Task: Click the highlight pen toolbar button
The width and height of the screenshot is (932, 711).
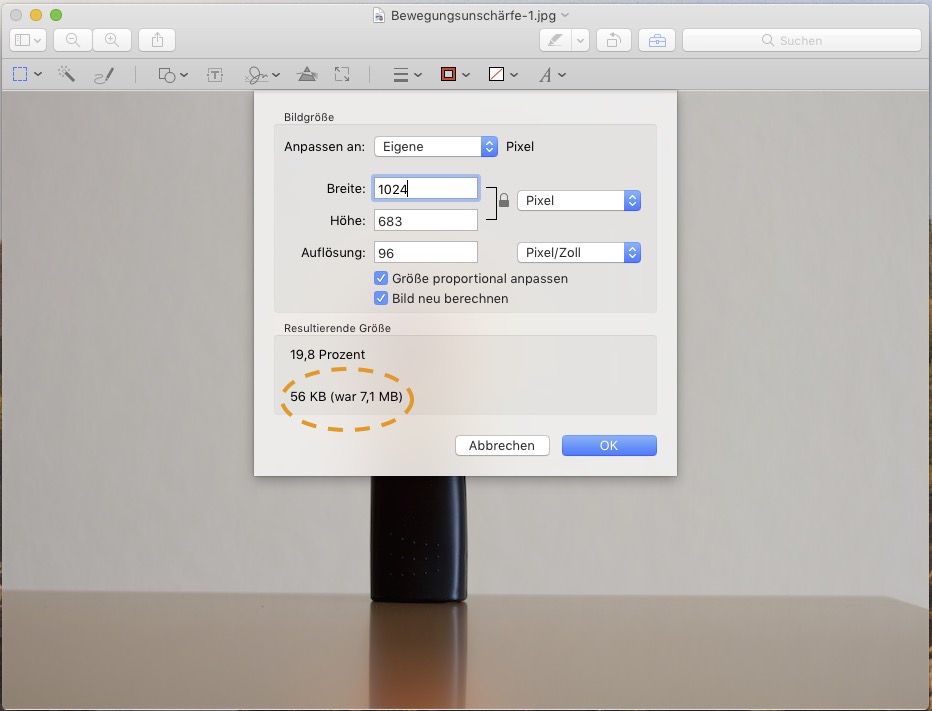Action: [555, 40]
